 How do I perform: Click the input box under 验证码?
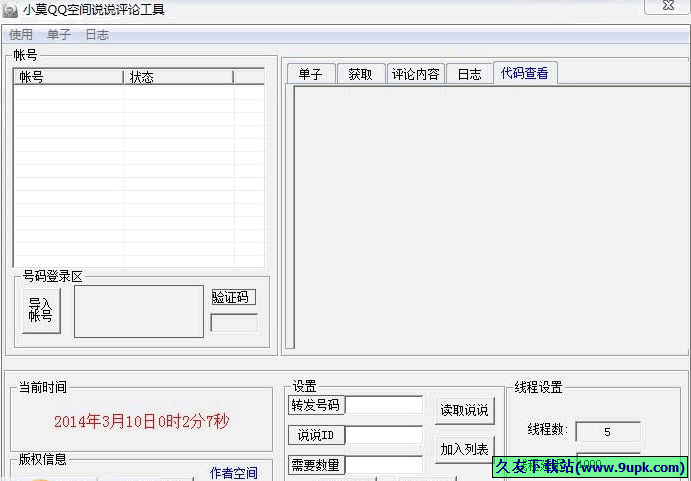234,323
